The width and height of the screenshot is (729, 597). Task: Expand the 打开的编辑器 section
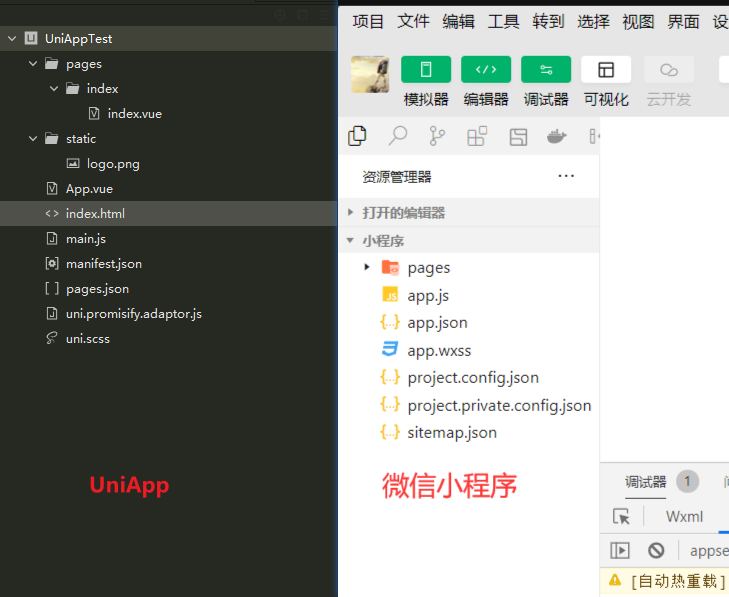pyautogui.click(x=469, y=213)
